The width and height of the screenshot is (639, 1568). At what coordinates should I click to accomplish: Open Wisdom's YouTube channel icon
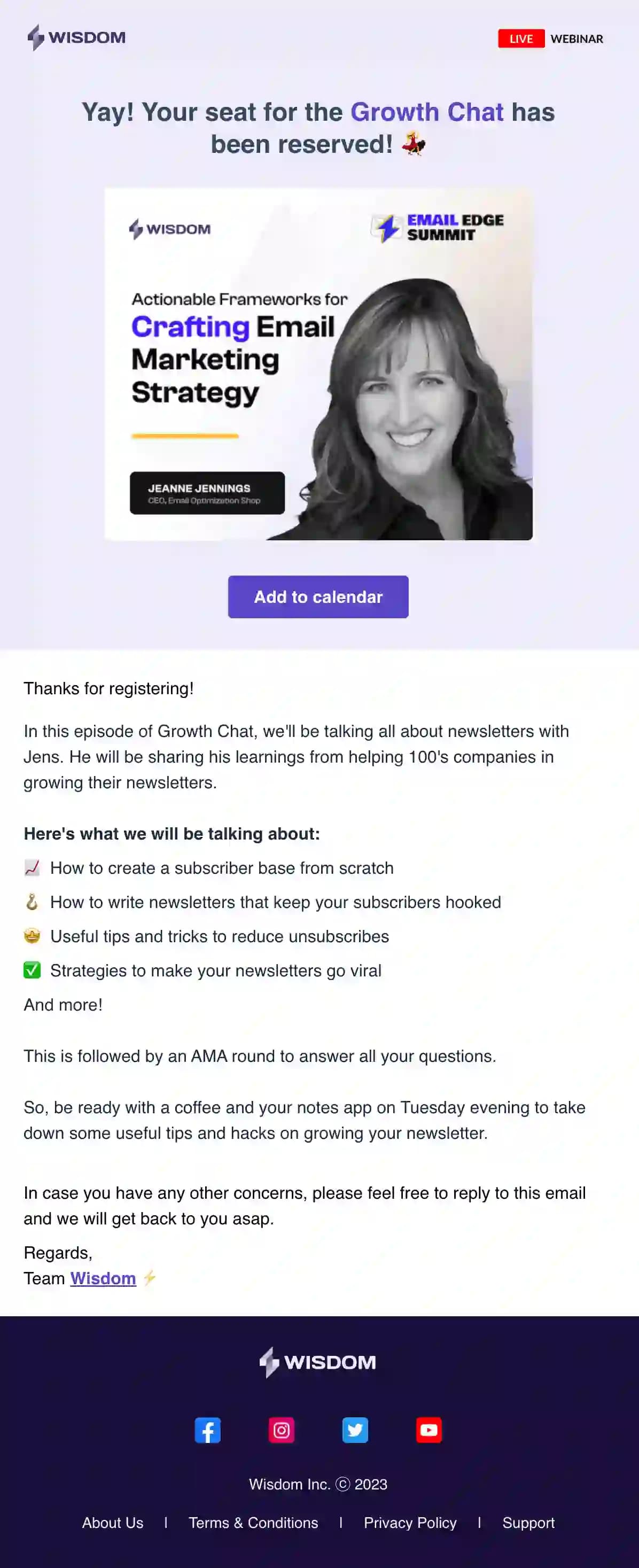tap(429, 1430)
